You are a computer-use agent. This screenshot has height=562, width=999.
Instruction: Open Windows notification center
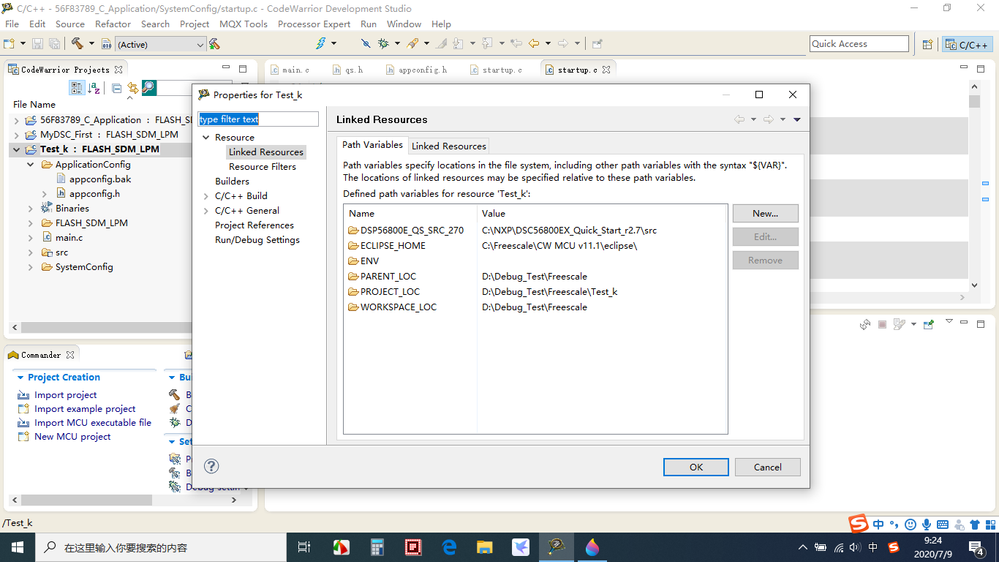coord(975,547)
